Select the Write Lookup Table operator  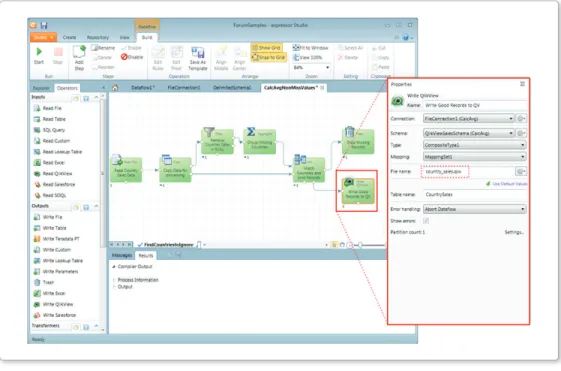click(58, 261)
